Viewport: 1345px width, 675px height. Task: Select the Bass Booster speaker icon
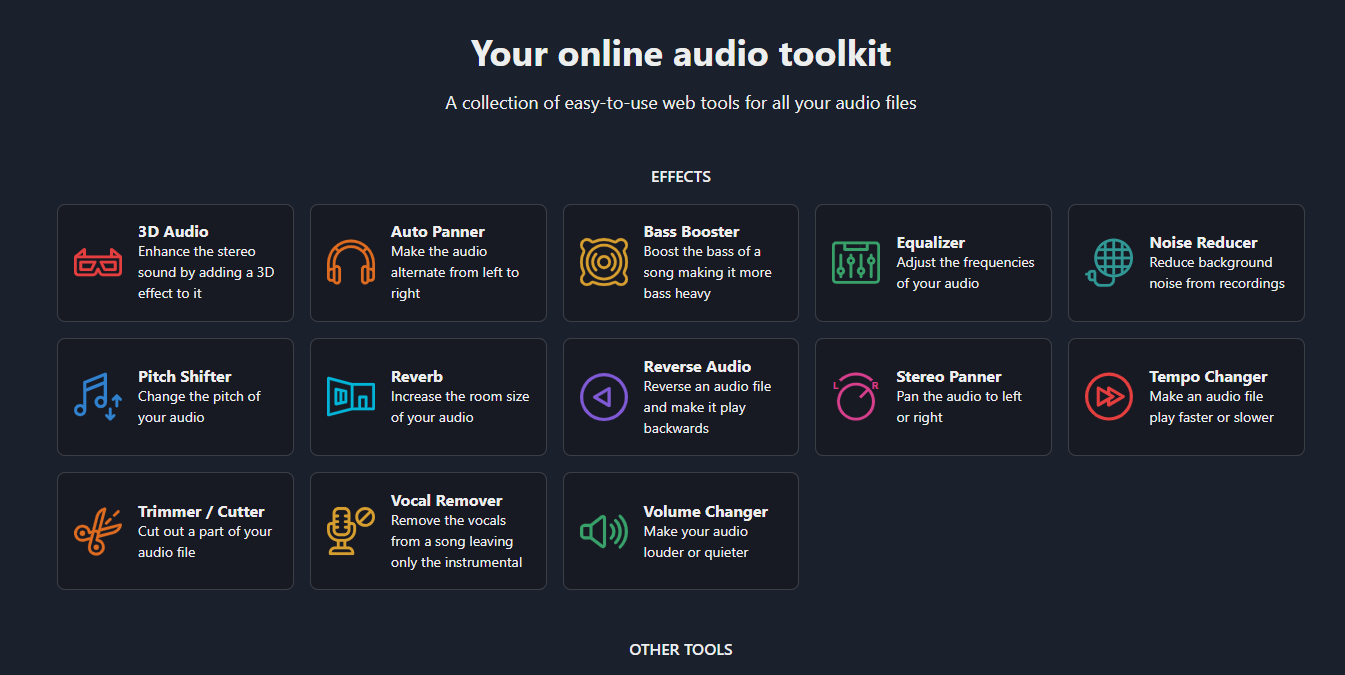[x=604, y=263]
